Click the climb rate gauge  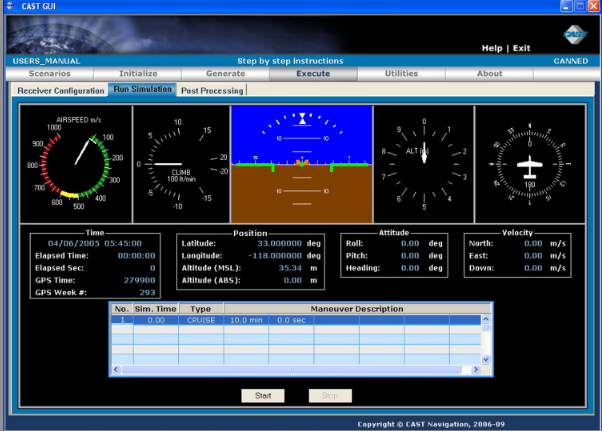pos(181,164)
